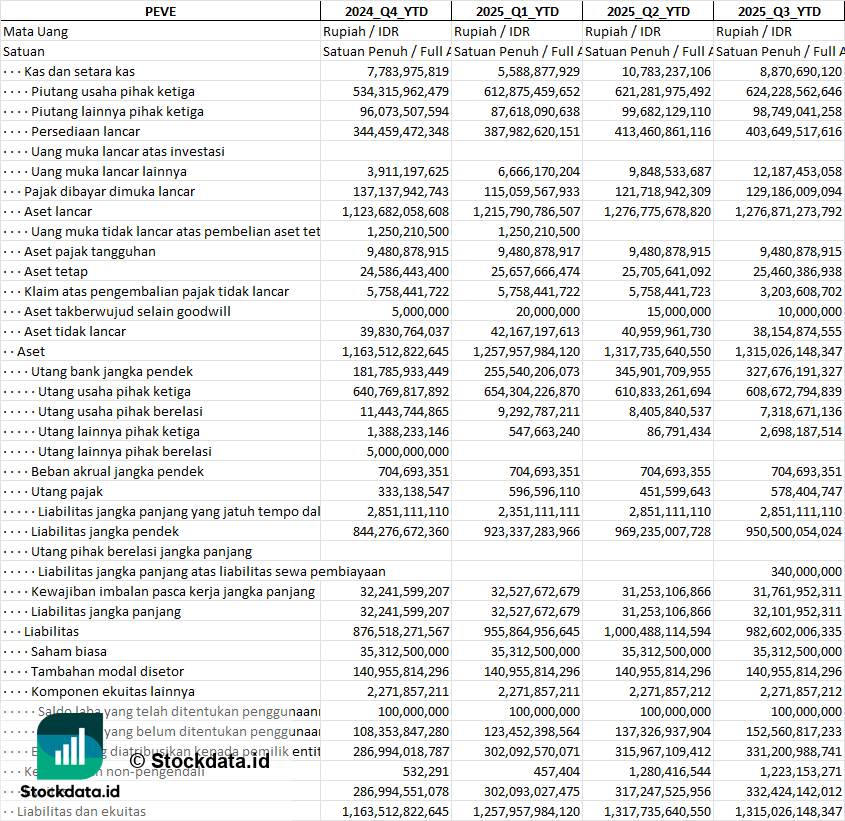This screenshot has height=821, width=845.
Task: Click Beban akrual jangka pendek label
Action: point(117,472)
